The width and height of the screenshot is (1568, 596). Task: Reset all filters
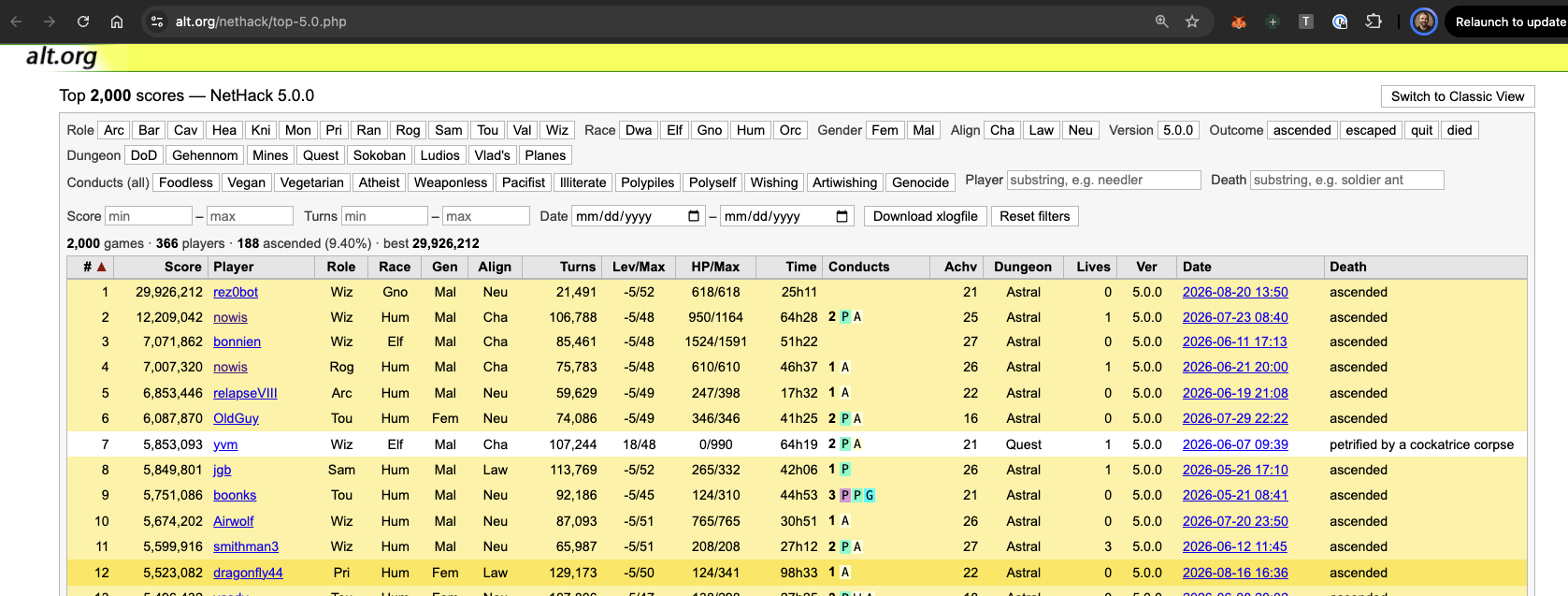1035,216
